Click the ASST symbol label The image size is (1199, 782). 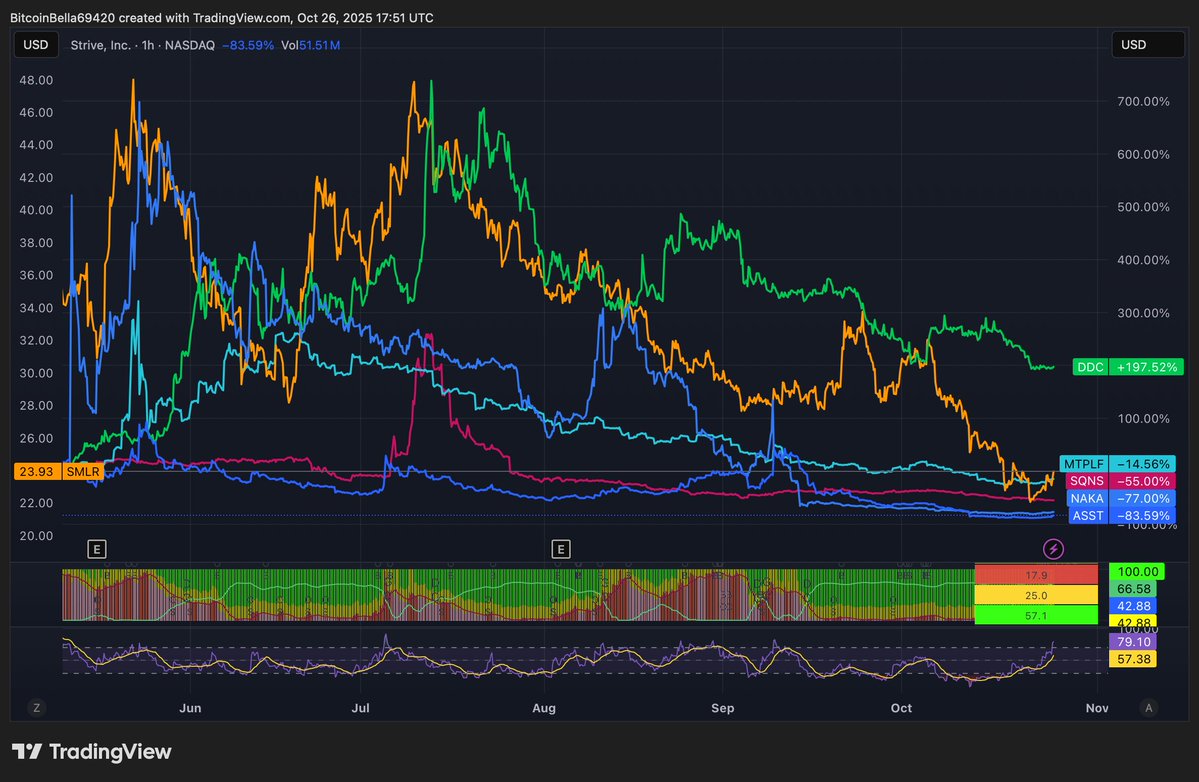(x=1087, y=515)
